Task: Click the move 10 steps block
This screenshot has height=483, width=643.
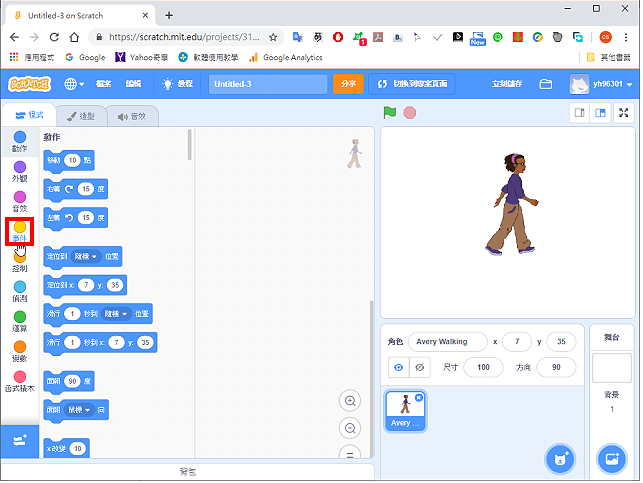Action: pos(69,161)
